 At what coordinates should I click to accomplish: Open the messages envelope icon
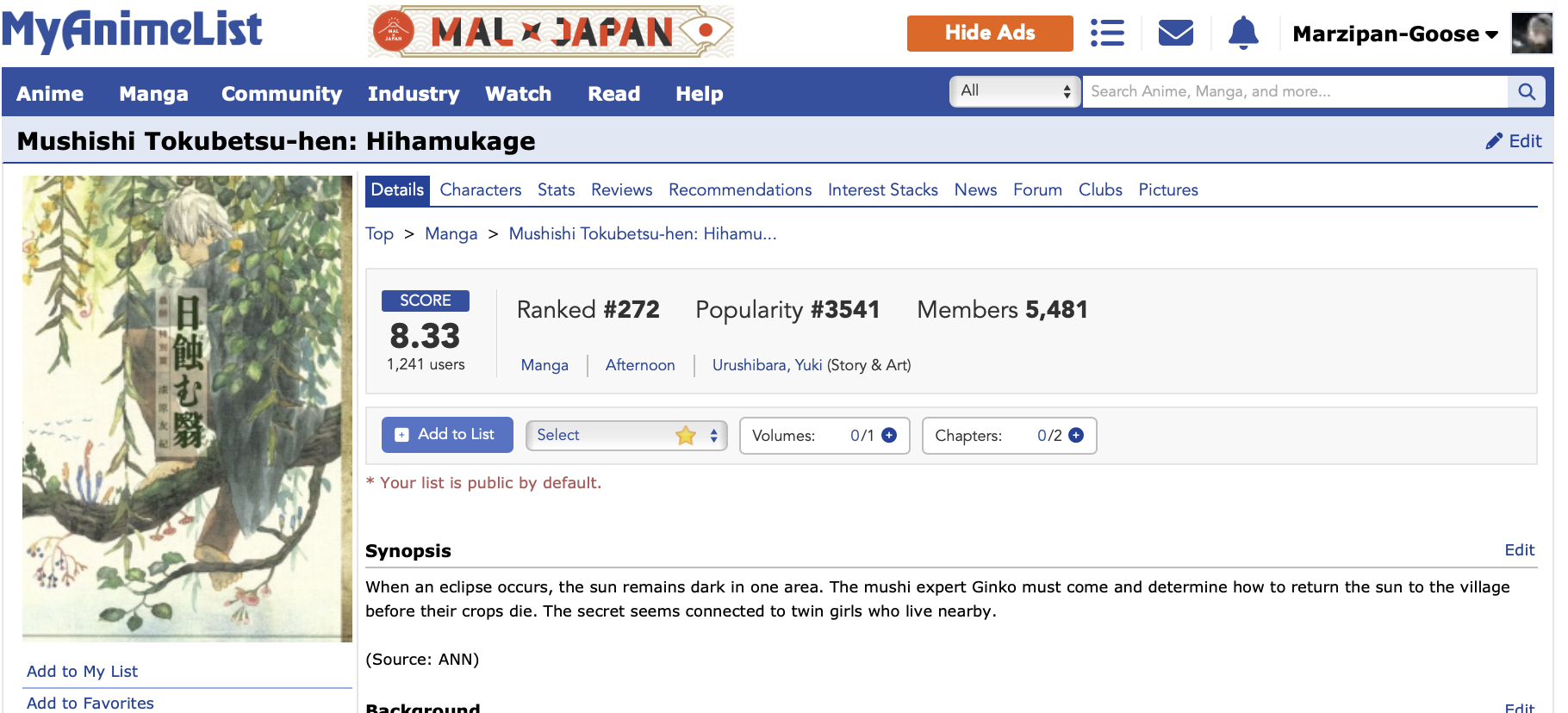tap(1175, 34)
